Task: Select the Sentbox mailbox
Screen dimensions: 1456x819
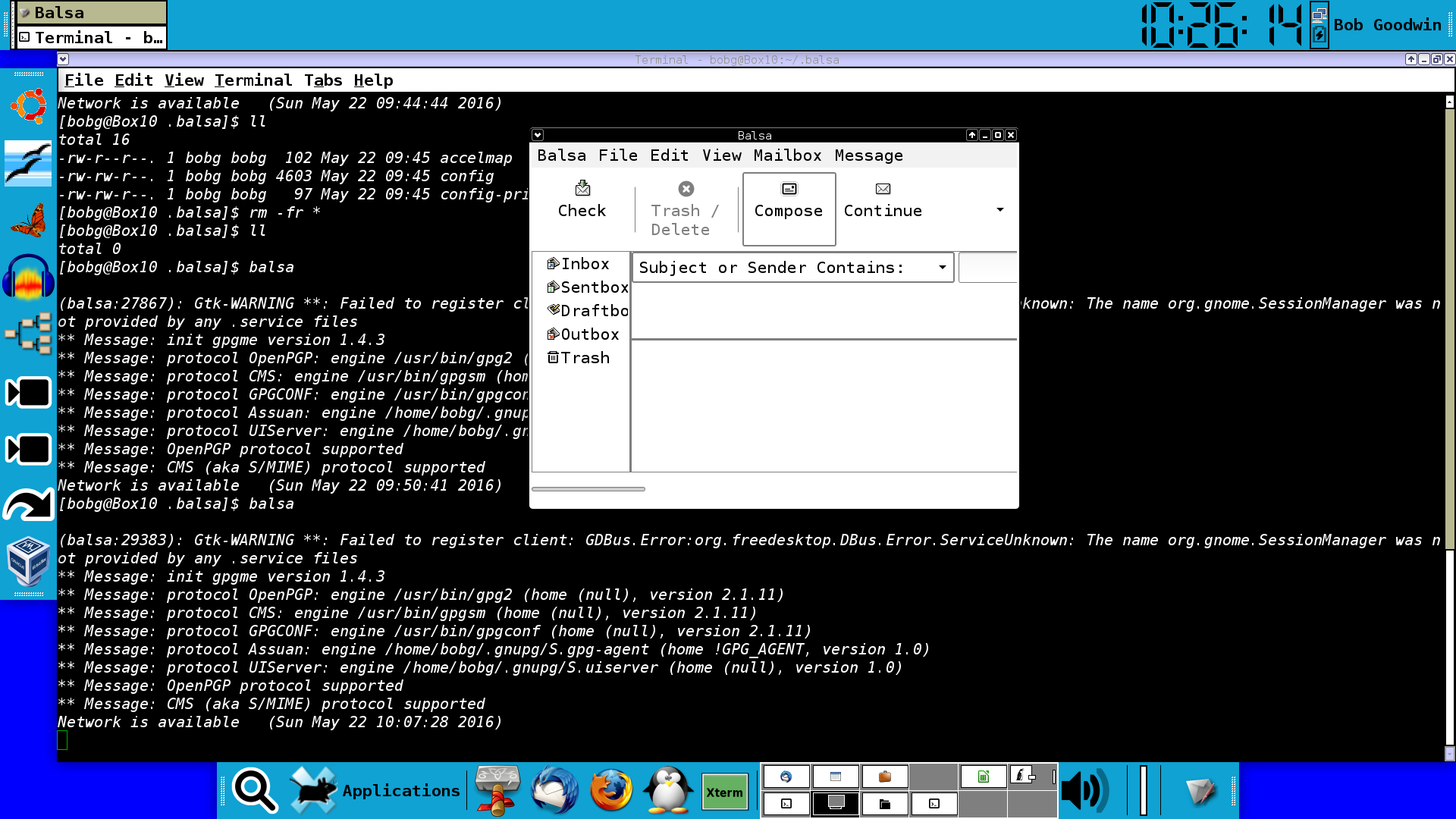Action: pyautogui.click(x=588, y=287)
